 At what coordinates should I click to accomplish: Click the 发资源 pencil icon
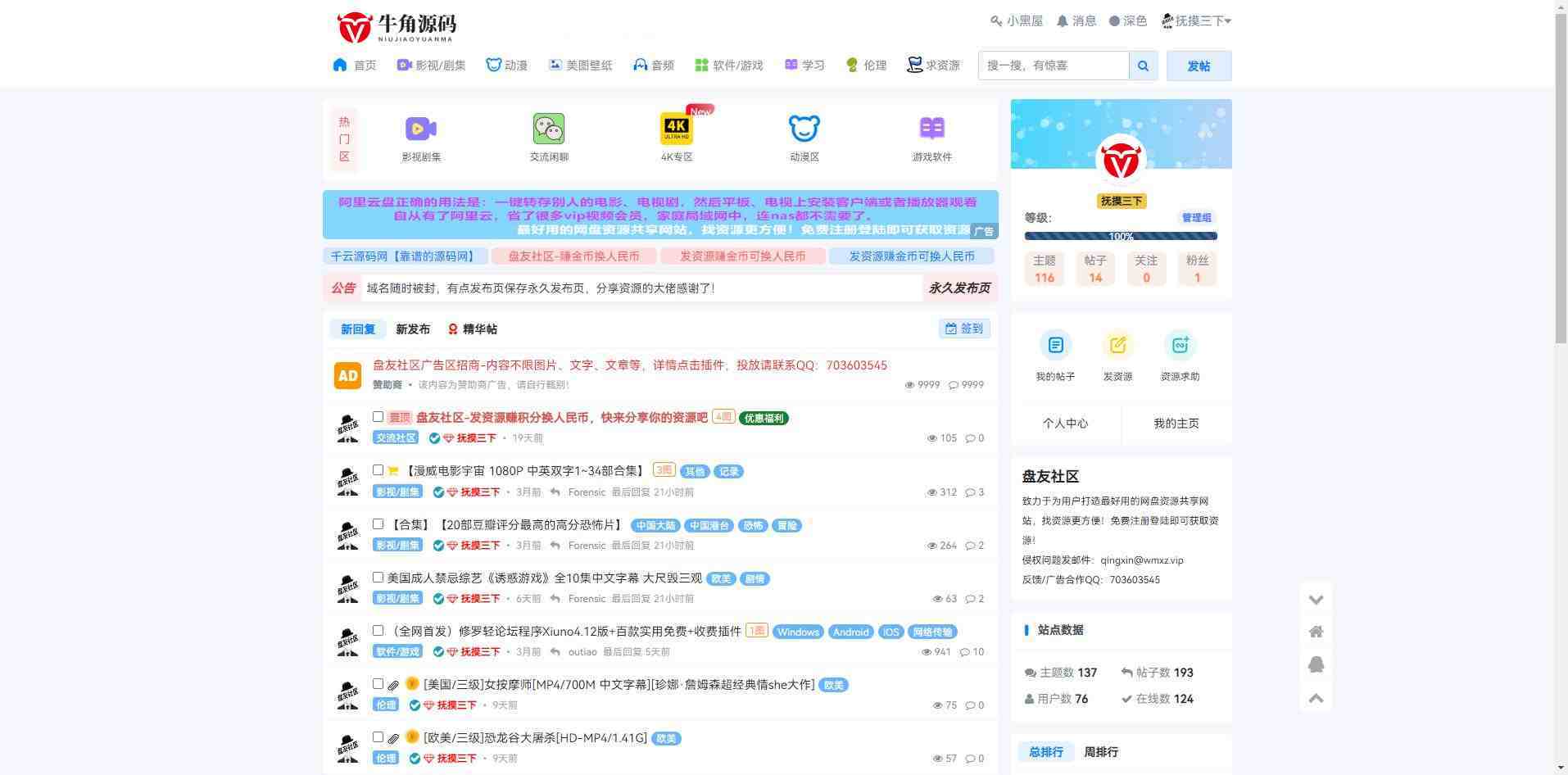coord(1117,345)
